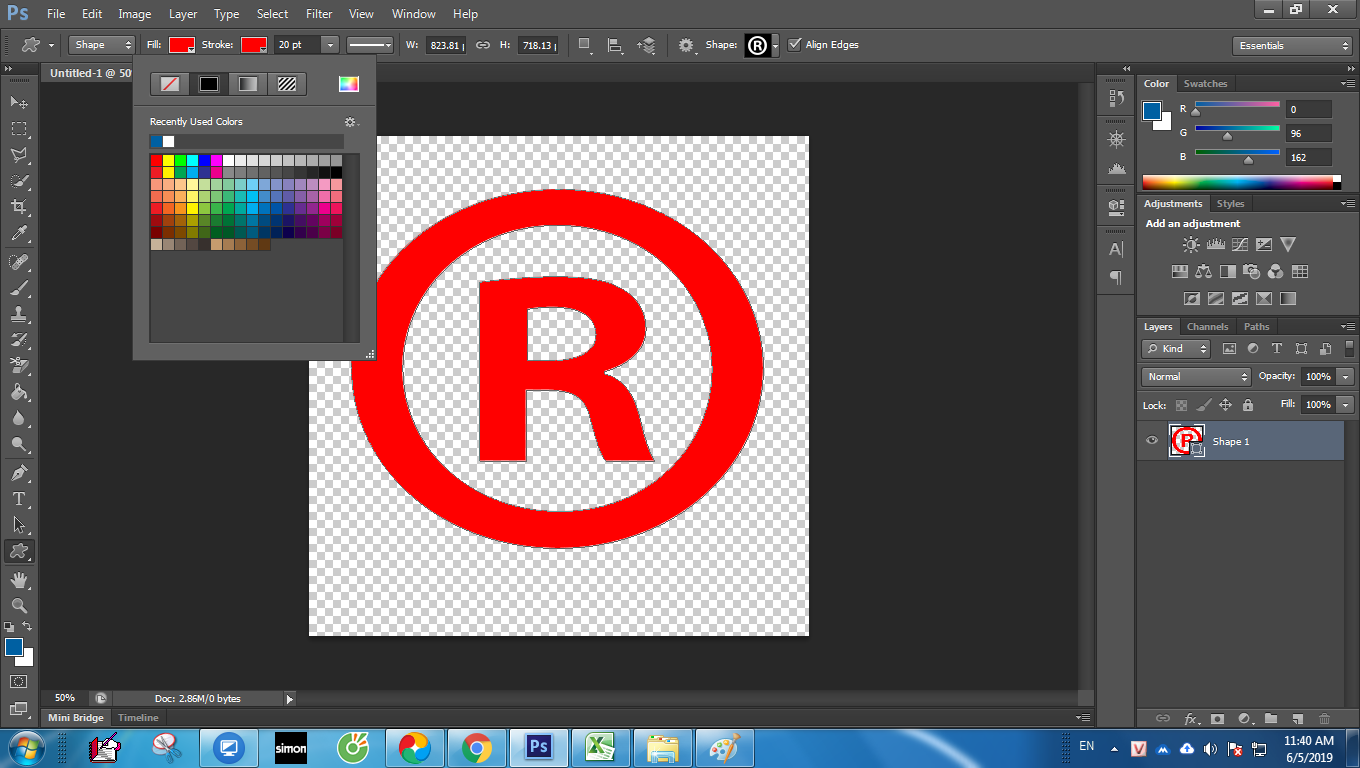This screenshot has height=768, width=1360.
Task: Open the Normal blend mode dropdown
Action: point(1197,376)
